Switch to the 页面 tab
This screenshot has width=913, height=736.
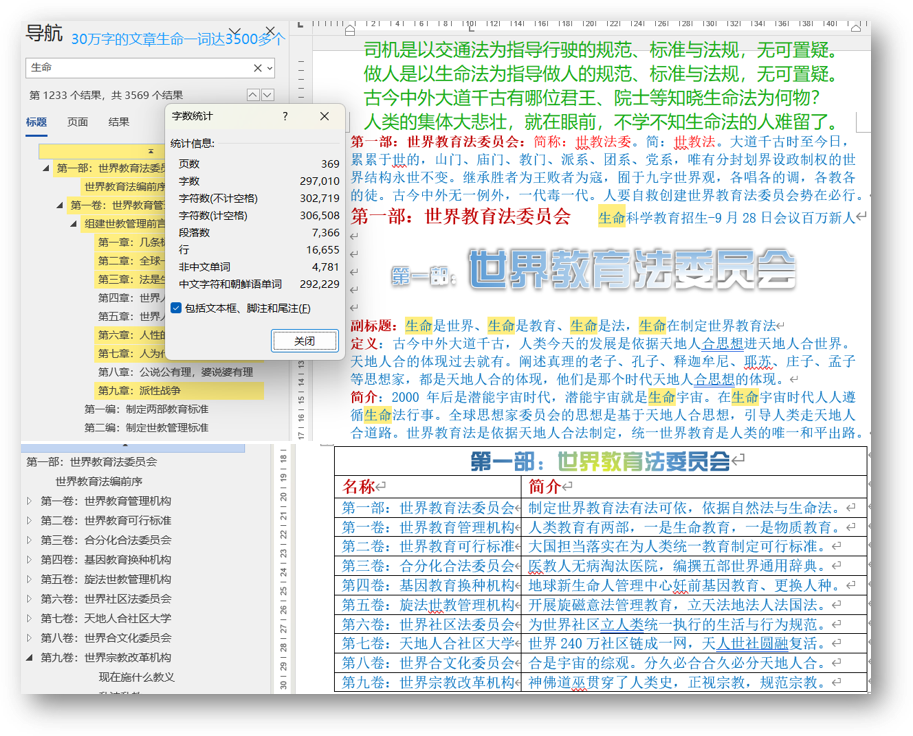pyautogui.click(x=77, y=122)
